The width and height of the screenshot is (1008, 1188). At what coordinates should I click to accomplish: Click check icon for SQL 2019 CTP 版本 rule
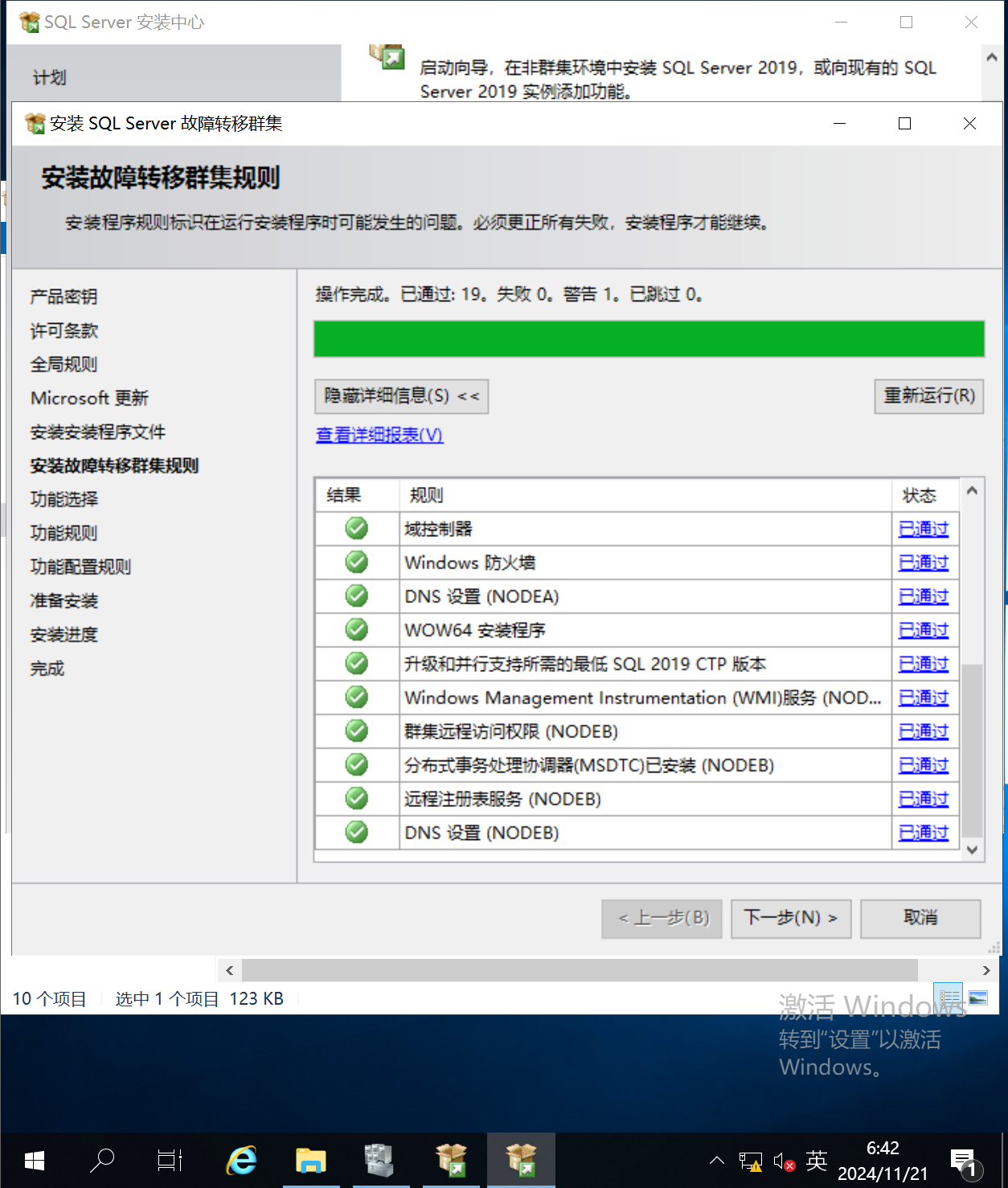click(356, 663)
